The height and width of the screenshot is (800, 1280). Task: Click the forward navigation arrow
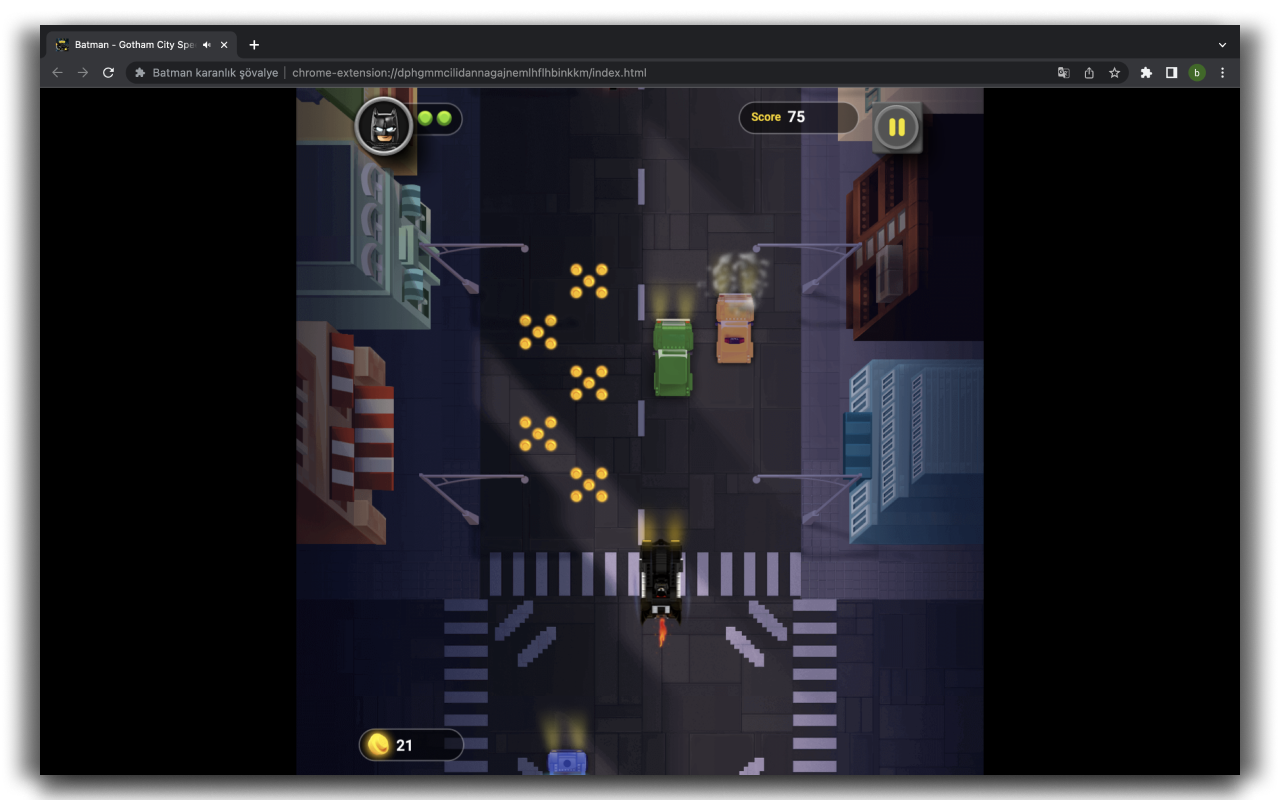82,72
